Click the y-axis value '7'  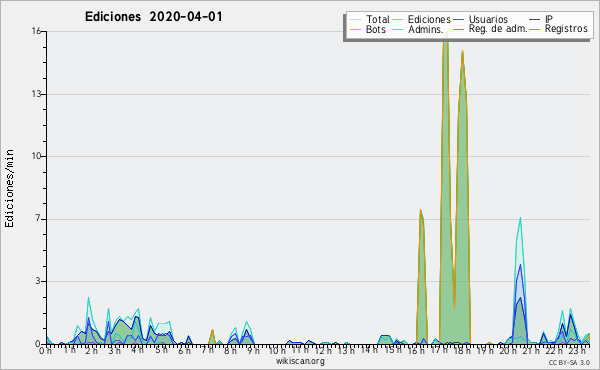pos(38,218)
